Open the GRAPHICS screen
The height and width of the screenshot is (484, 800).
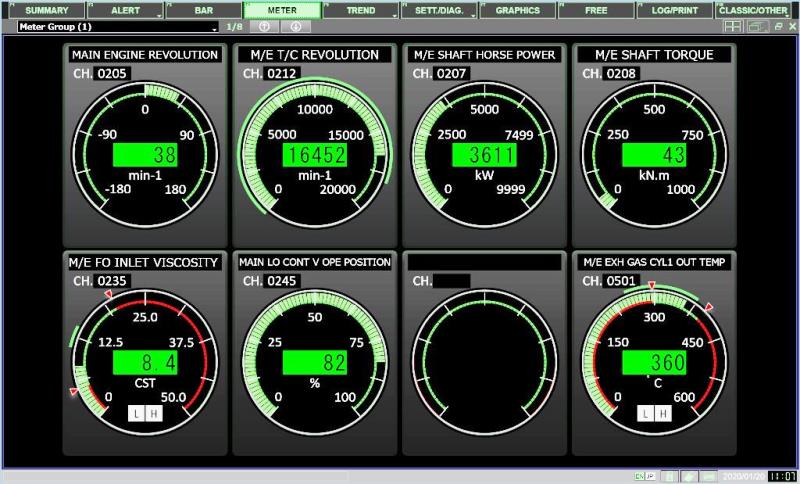[517, 10]
